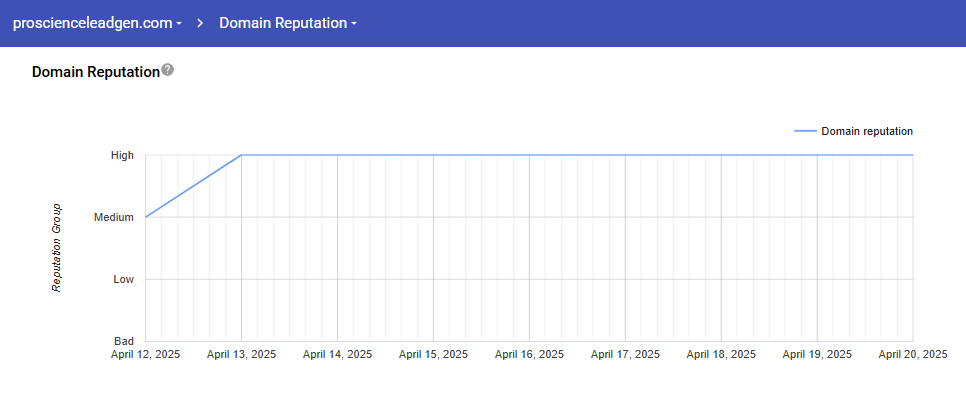Click the line start point at Medium
Screen dimensions: 966x403
click(146, 217)
